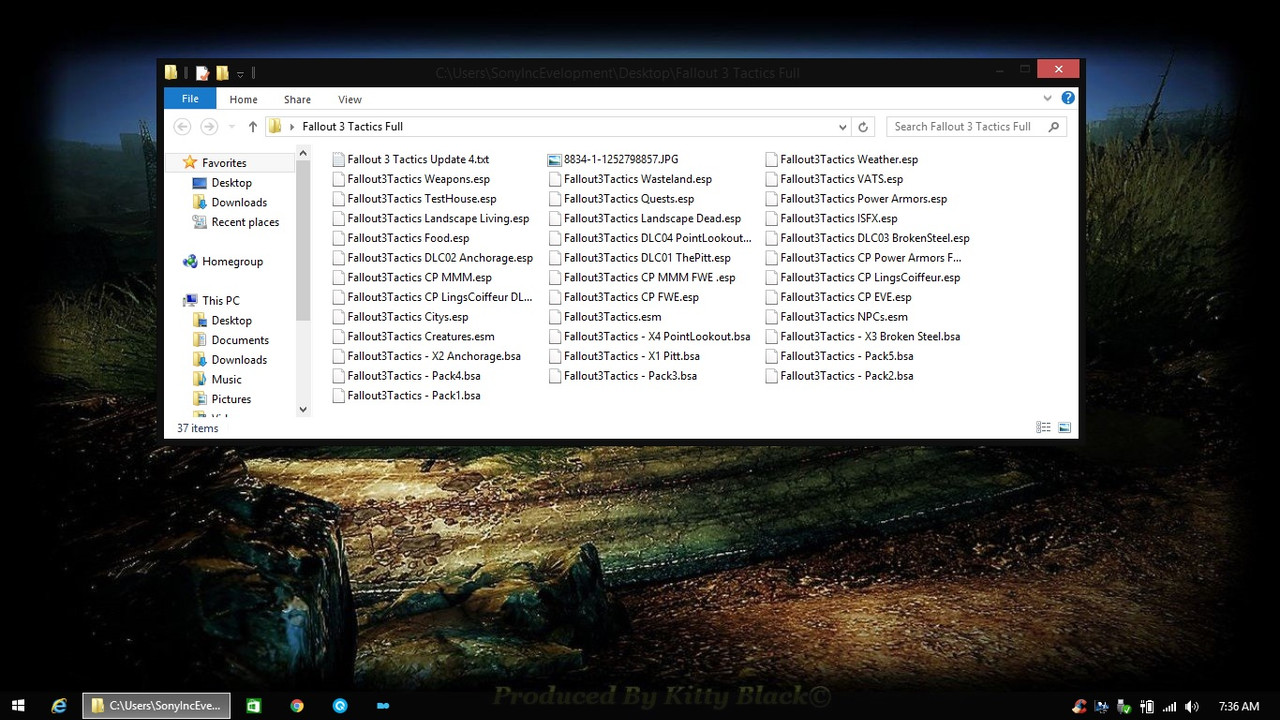The height and width of the screenshot is (720, 1280).
Task: Refresh the folder view
Action: pyautogui.click(x=864, y=127)
